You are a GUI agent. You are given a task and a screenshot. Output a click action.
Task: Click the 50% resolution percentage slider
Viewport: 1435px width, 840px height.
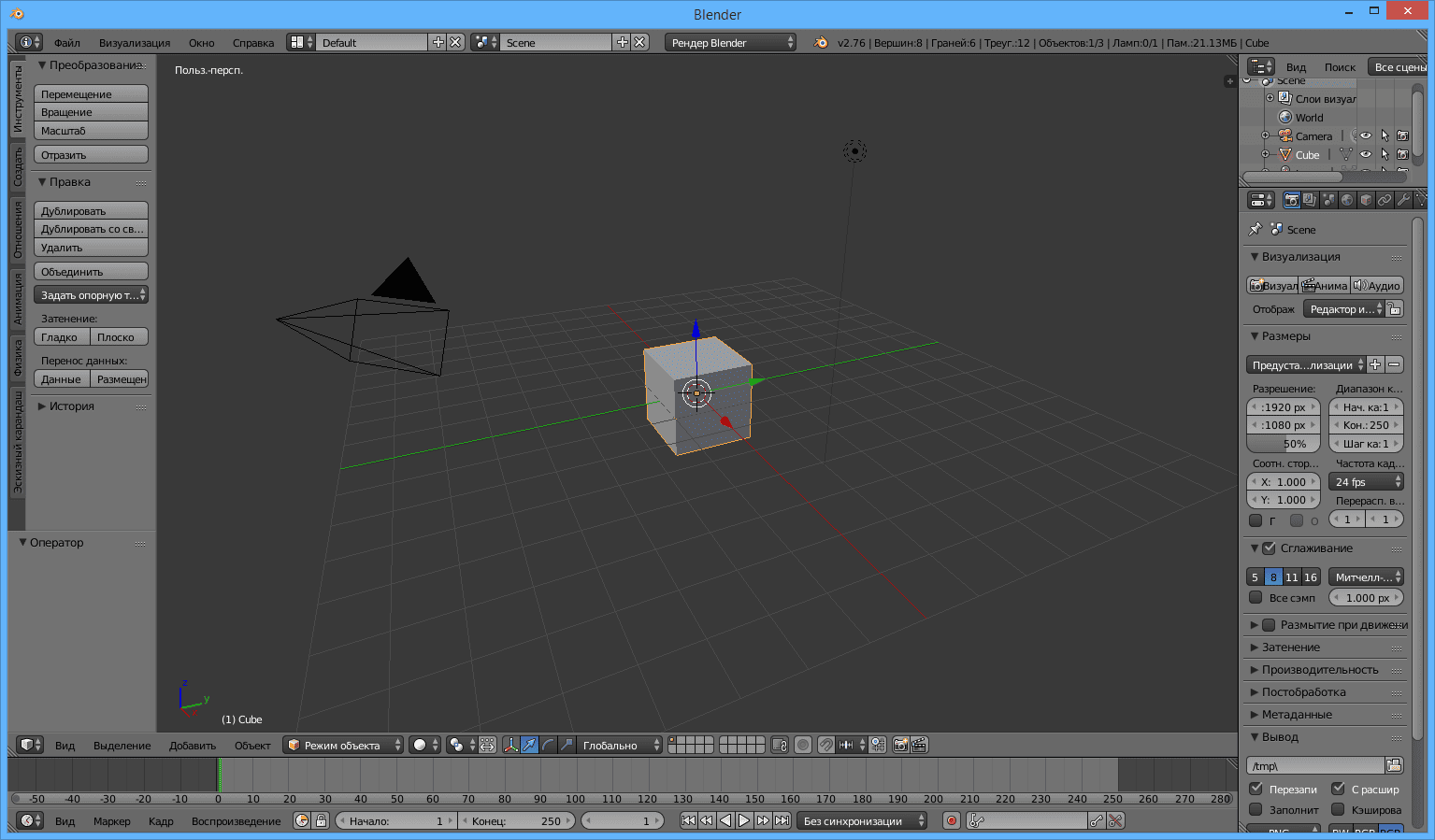point(1284,443)
